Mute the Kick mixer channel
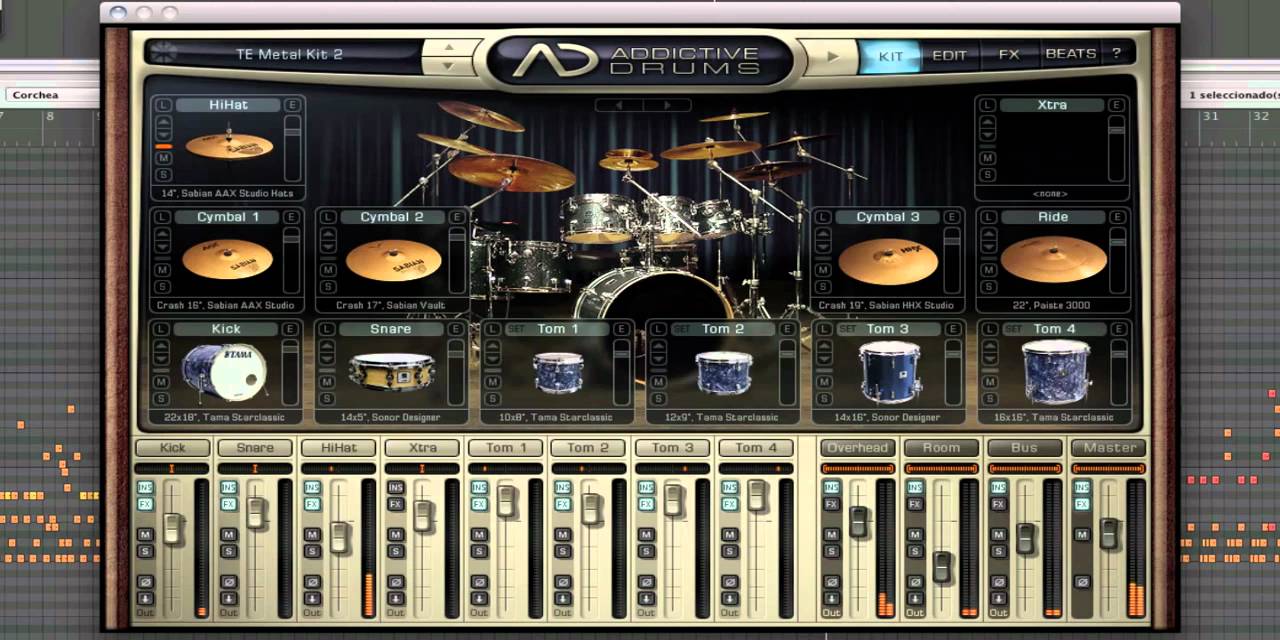The width and height of the screenshot is (1280, 640). click(145, 535)
